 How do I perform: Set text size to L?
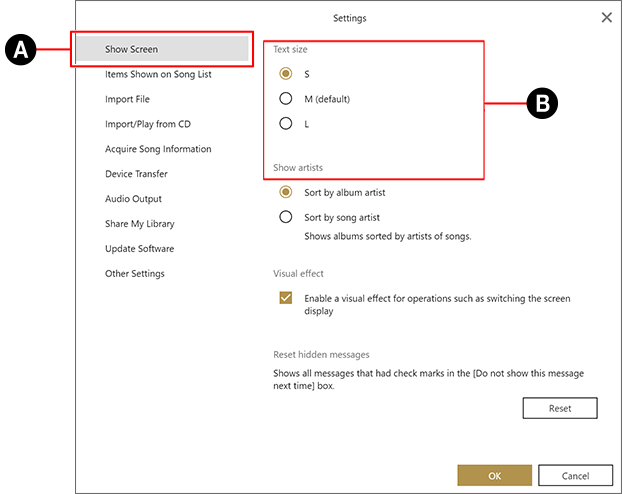coord(286,124)
